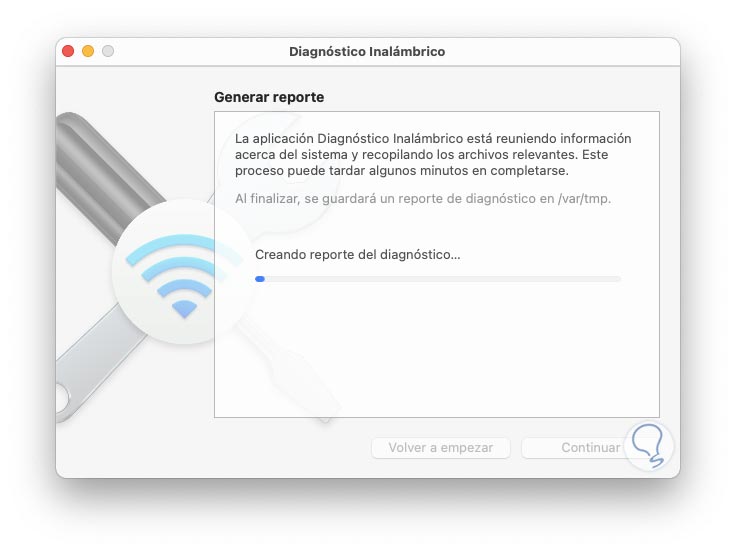Click the Solvetic logo badge near Continuar
Screen dimensions: 736x552
(x=649, y=446)
